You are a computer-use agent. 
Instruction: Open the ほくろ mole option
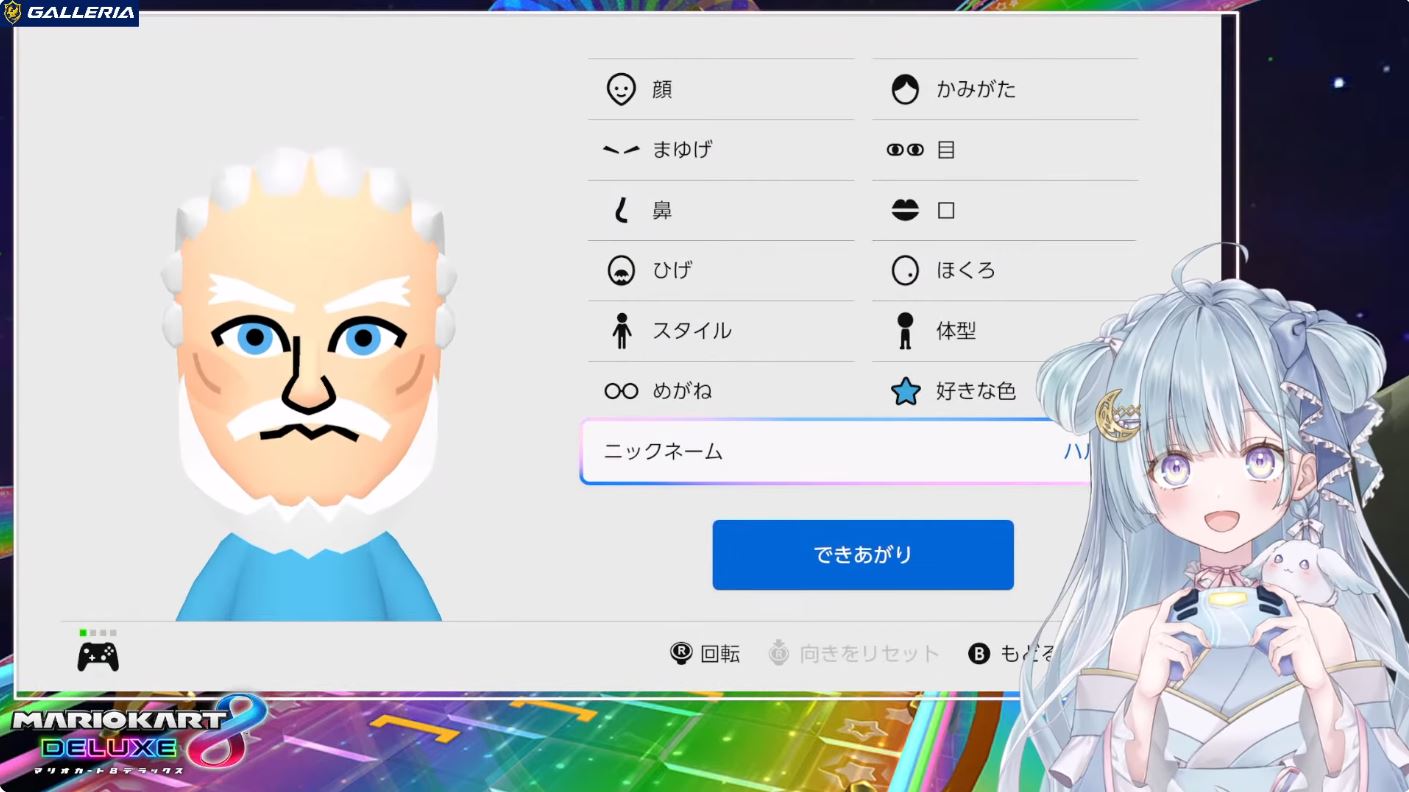(1005, 270)
